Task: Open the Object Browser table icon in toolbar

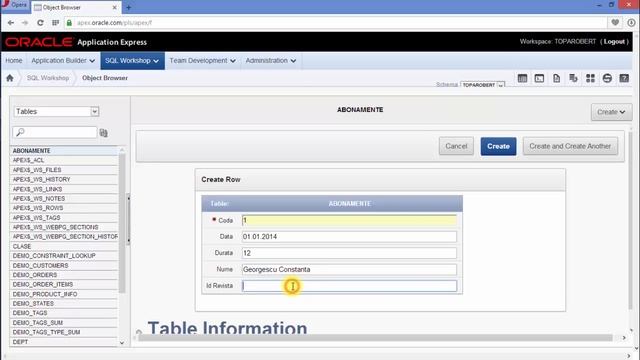Action: click(x=522, y=78)
